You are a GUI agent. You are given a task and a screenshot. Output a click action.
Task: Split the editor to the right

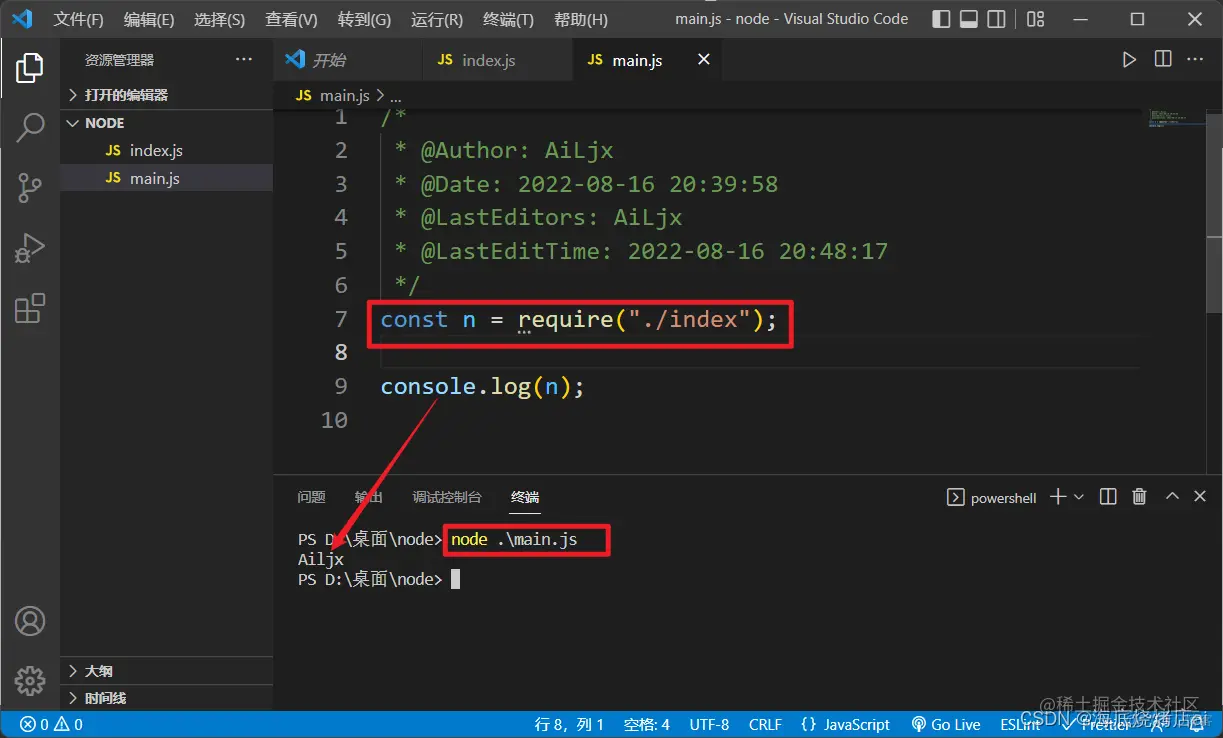click(x=1163, y=60)
